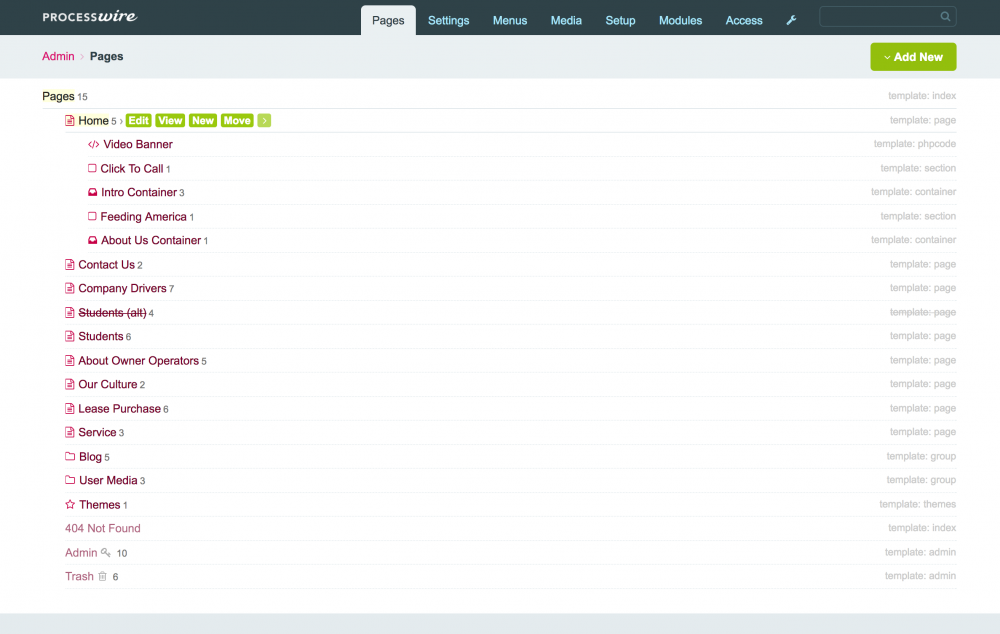Click the folder icon beside Blog
The width and height of the screenshot is (1000, 634).
pyautogui.click(x=70, y=457)
